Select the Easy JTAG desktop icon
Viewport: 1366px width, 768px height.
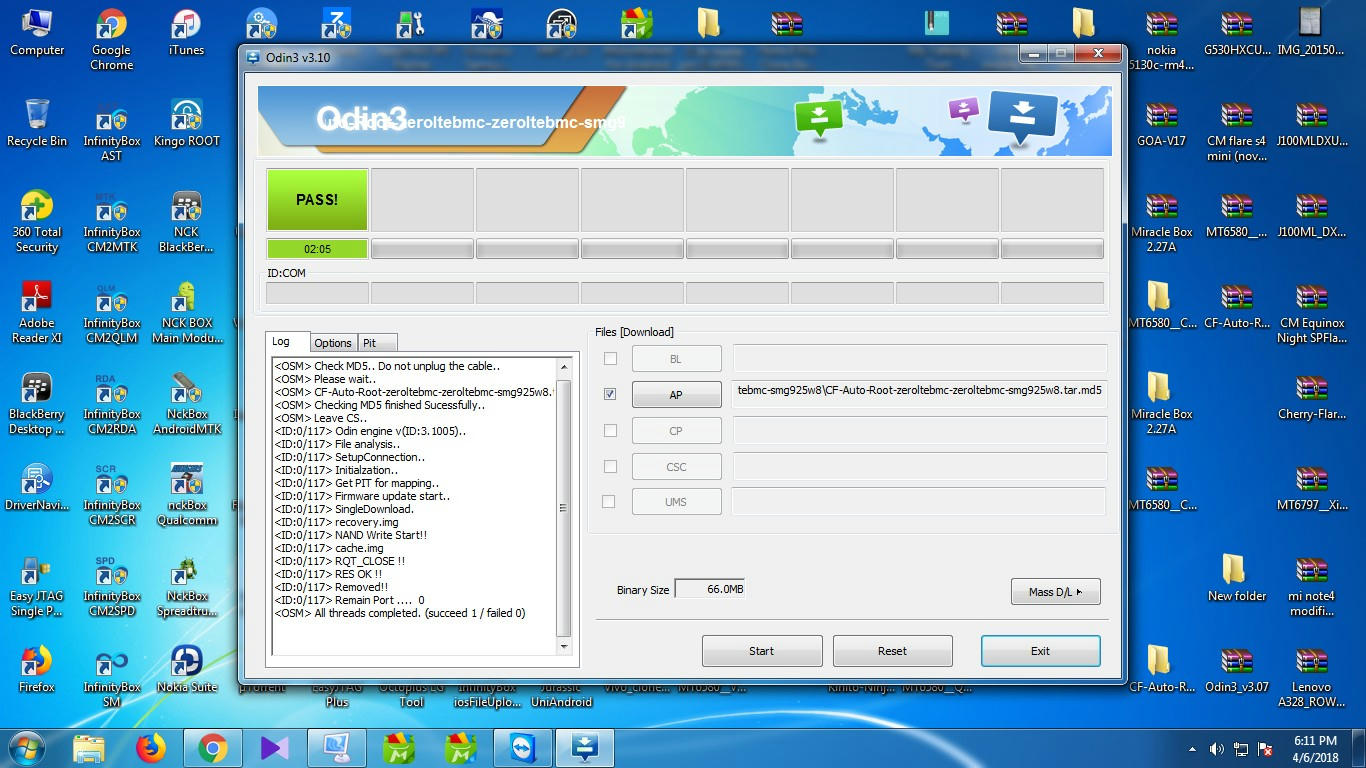click(37, 586)
